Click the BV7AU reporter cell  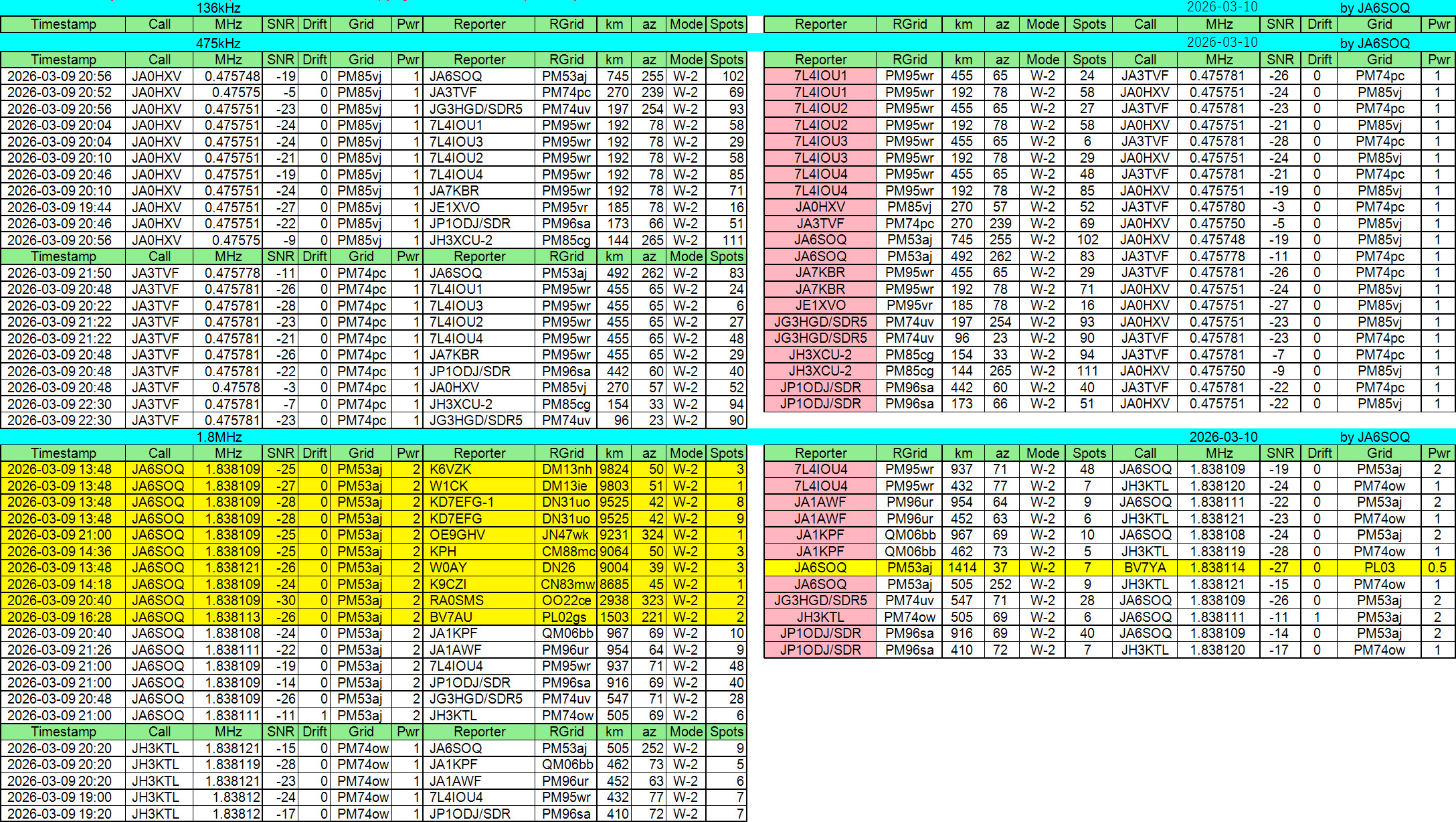(x=451, y=617)
